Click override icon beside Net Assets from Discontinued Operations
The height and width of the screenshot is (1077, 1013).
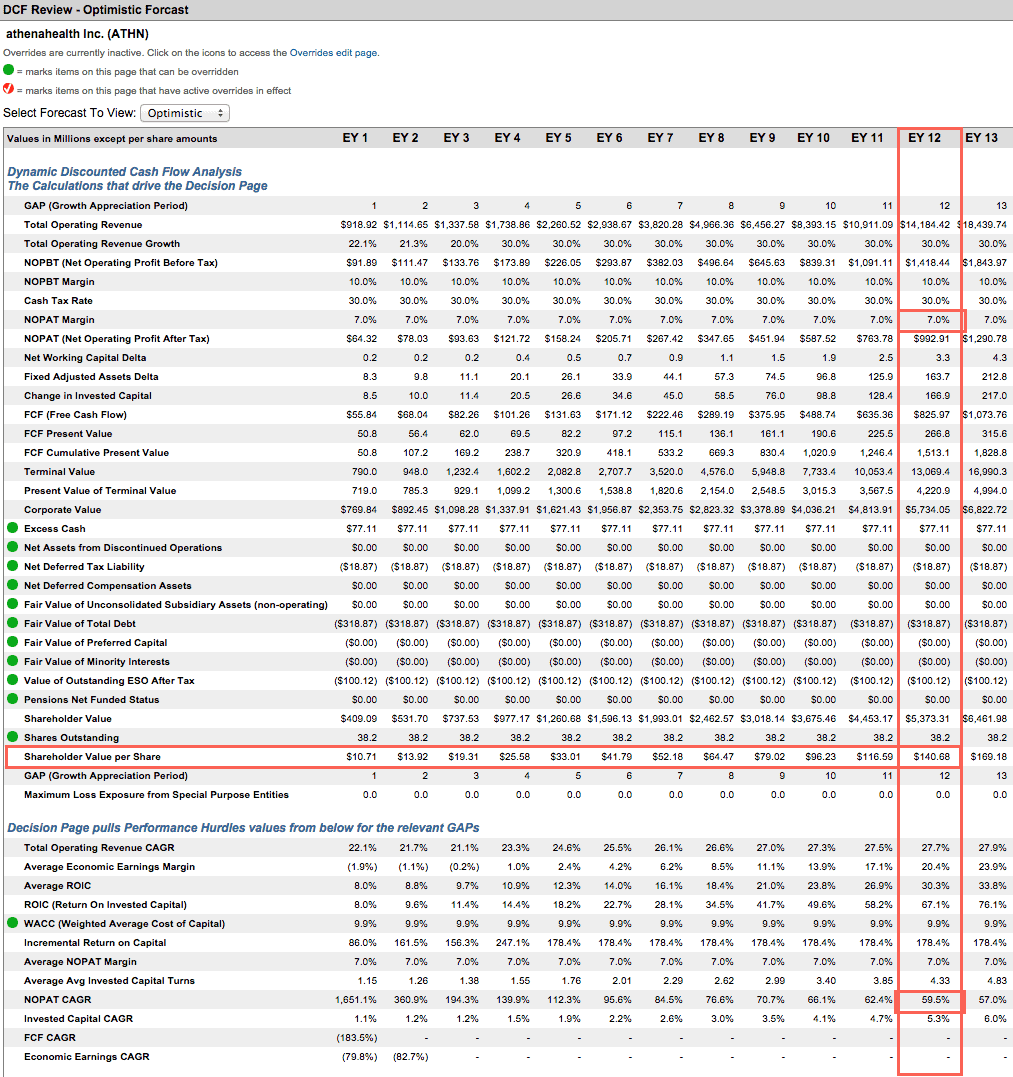(x=12, y=547)
